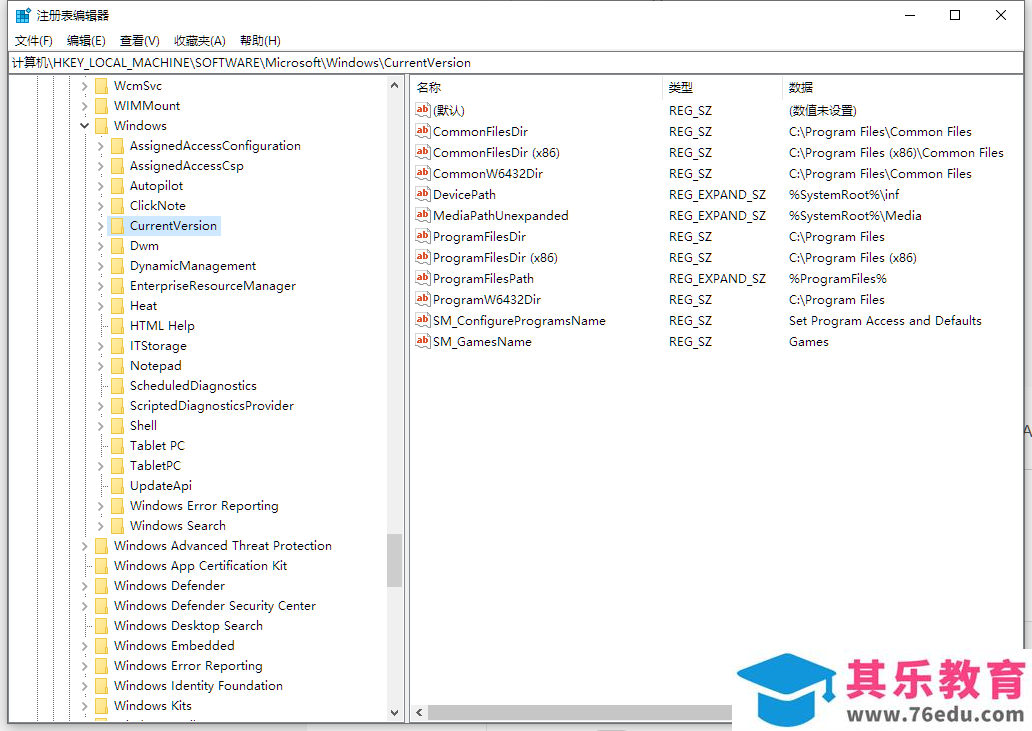Click the folder icon of CurrentVersion key
1032x731 pixels.
tap(117, 226)
